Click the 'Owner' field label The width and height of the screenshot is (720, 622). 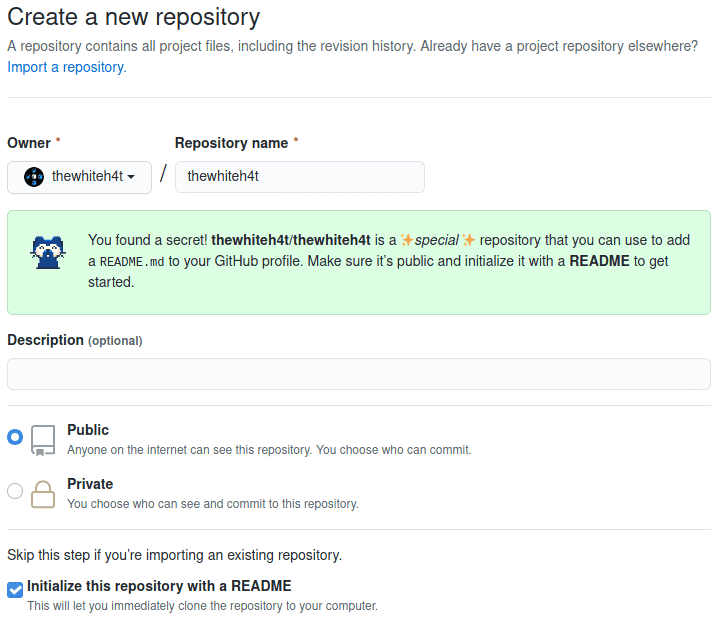point(29,143)
